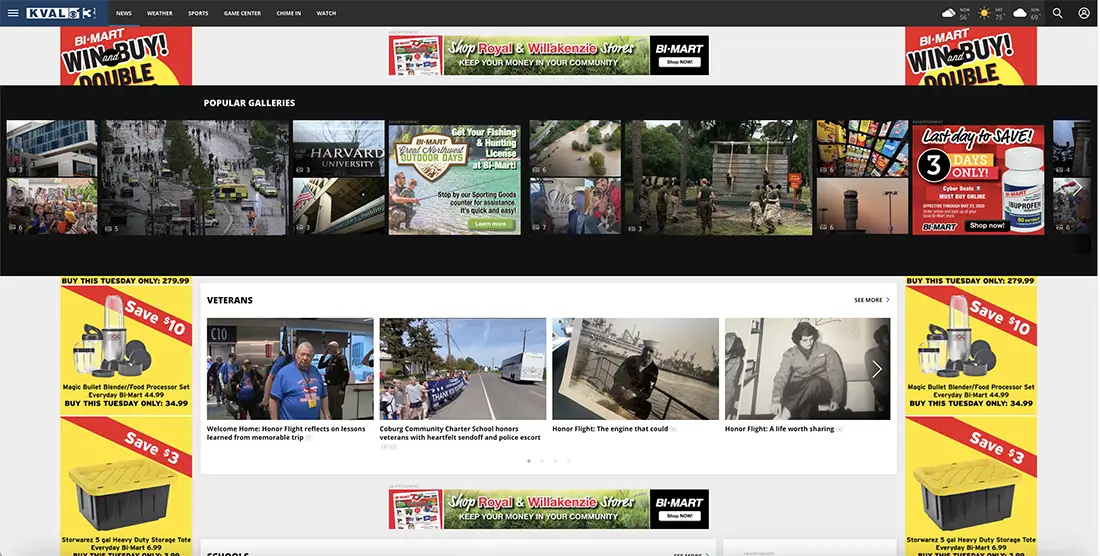Open the airport control tower gallery
Viewport: 1100px width, 556px height.
[862, 206]
